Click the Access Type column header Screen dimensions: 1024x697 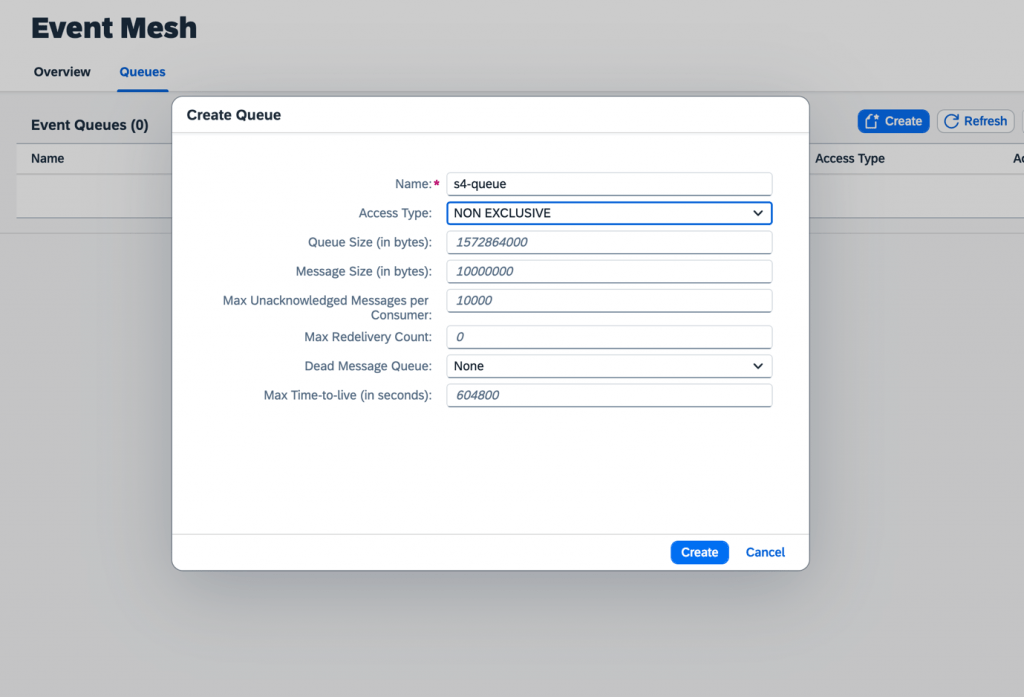(x=850, y=159)
